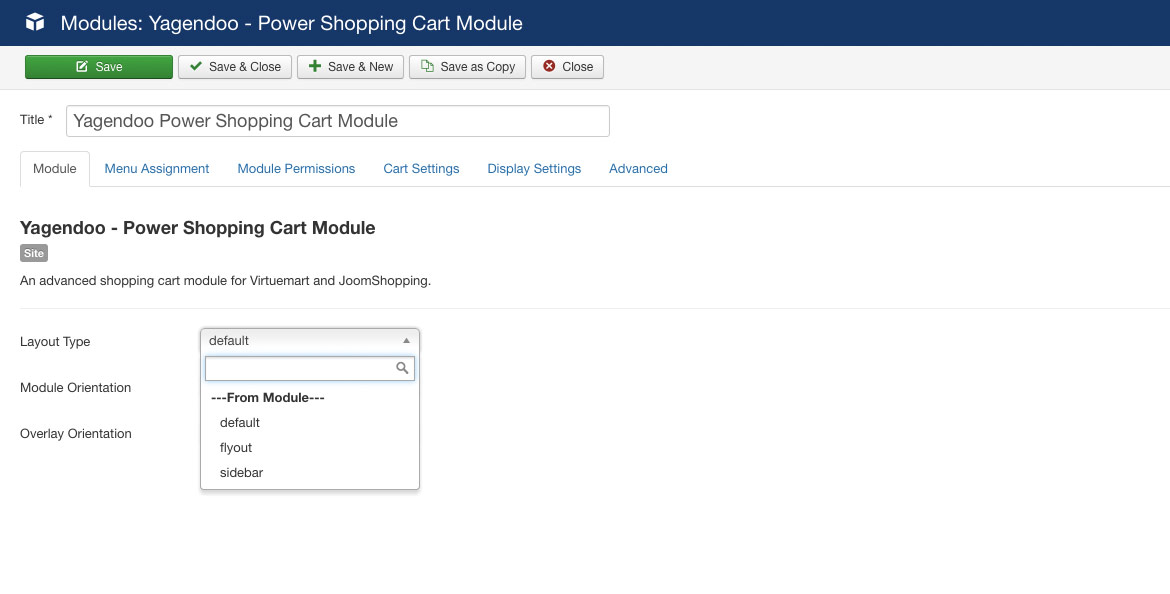Choose the default layout option
Viewport: 1170px width, 594px height.
point(310,422)
